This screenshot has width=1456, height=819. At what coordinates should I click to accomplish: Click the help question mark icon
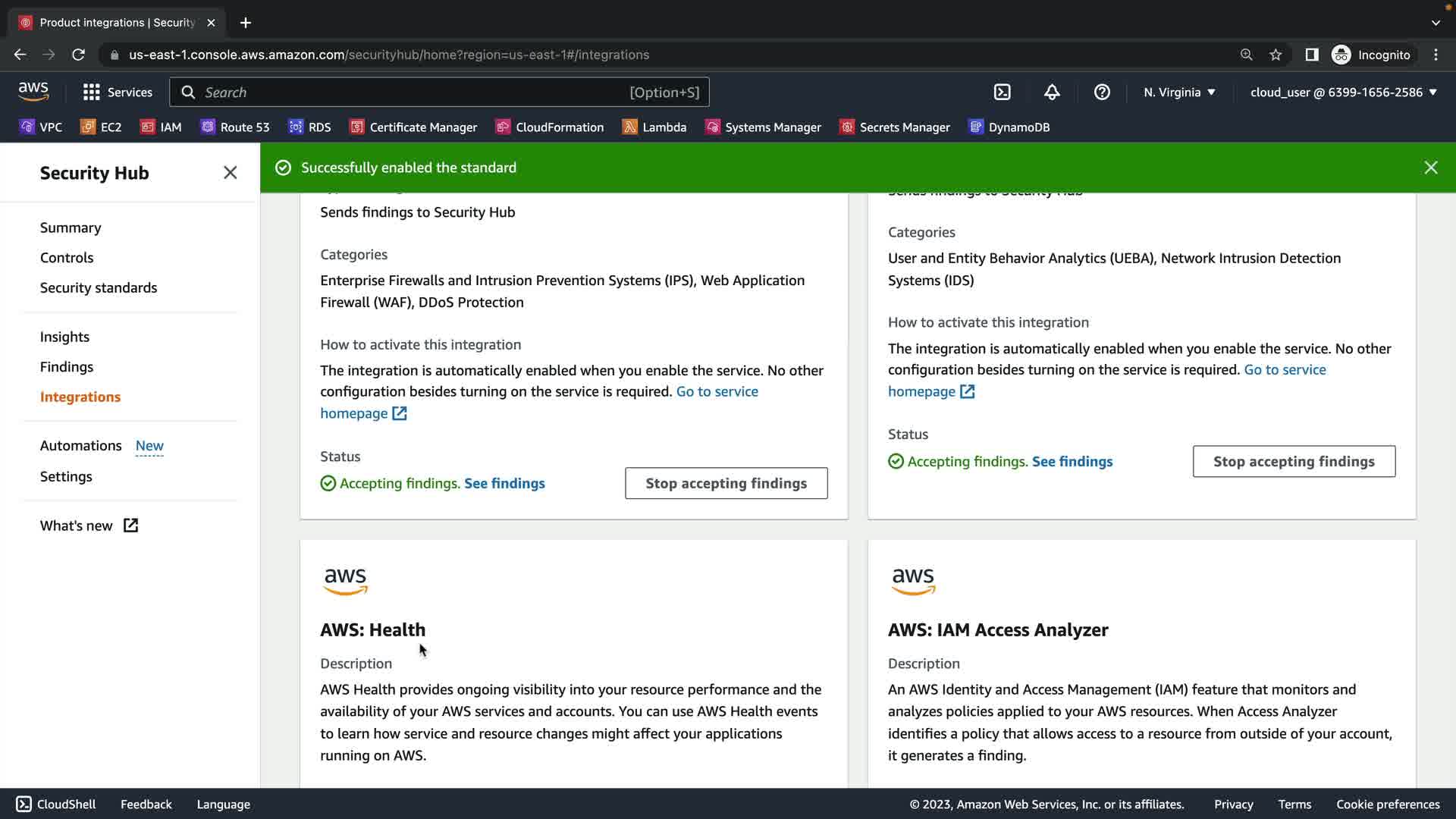pos(1102,92)
